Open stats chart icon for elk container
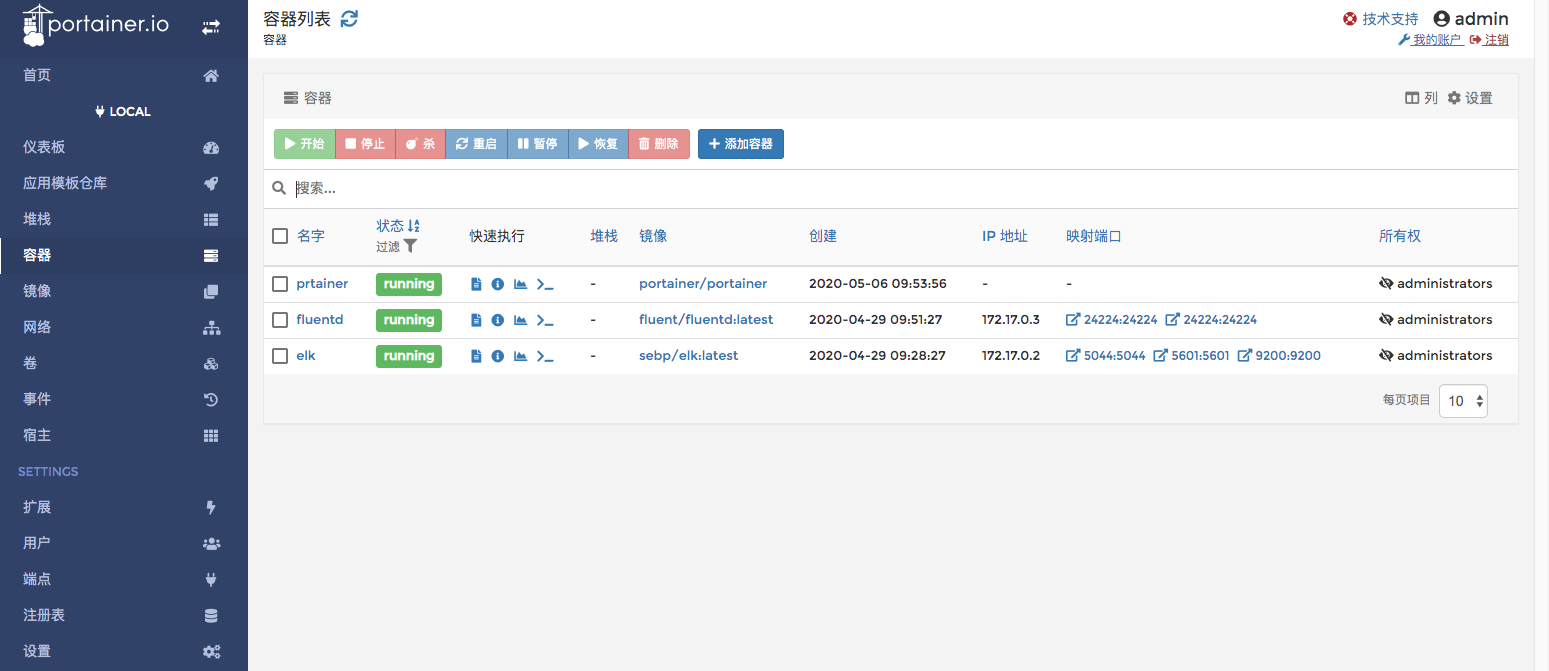 (x=520, y=356)
